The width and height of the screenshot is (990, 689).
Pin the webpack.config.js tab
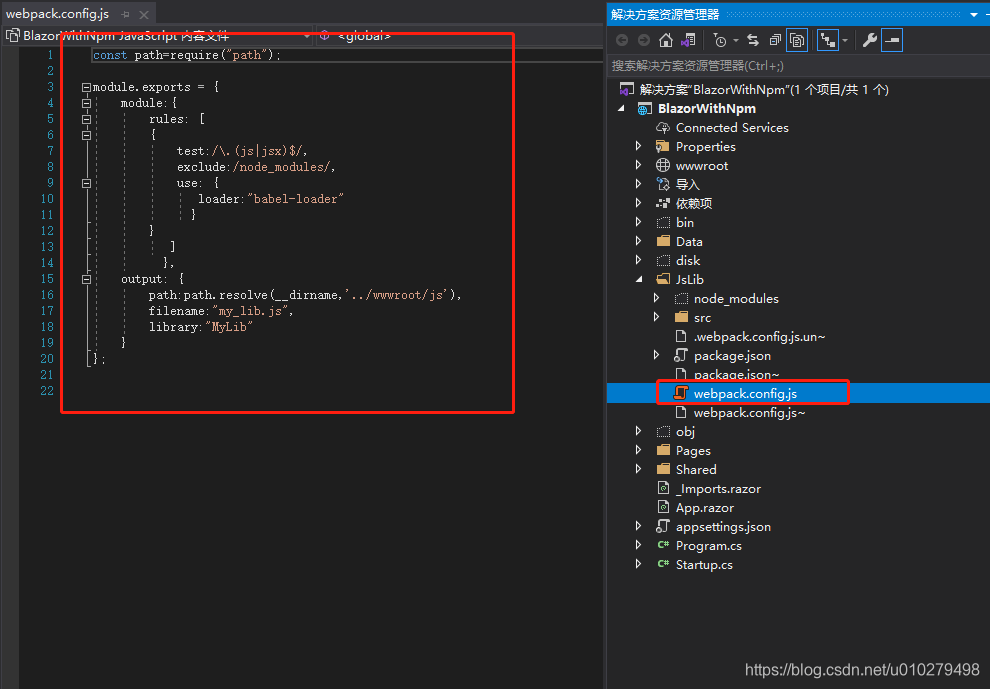click(x=125, y=14)
